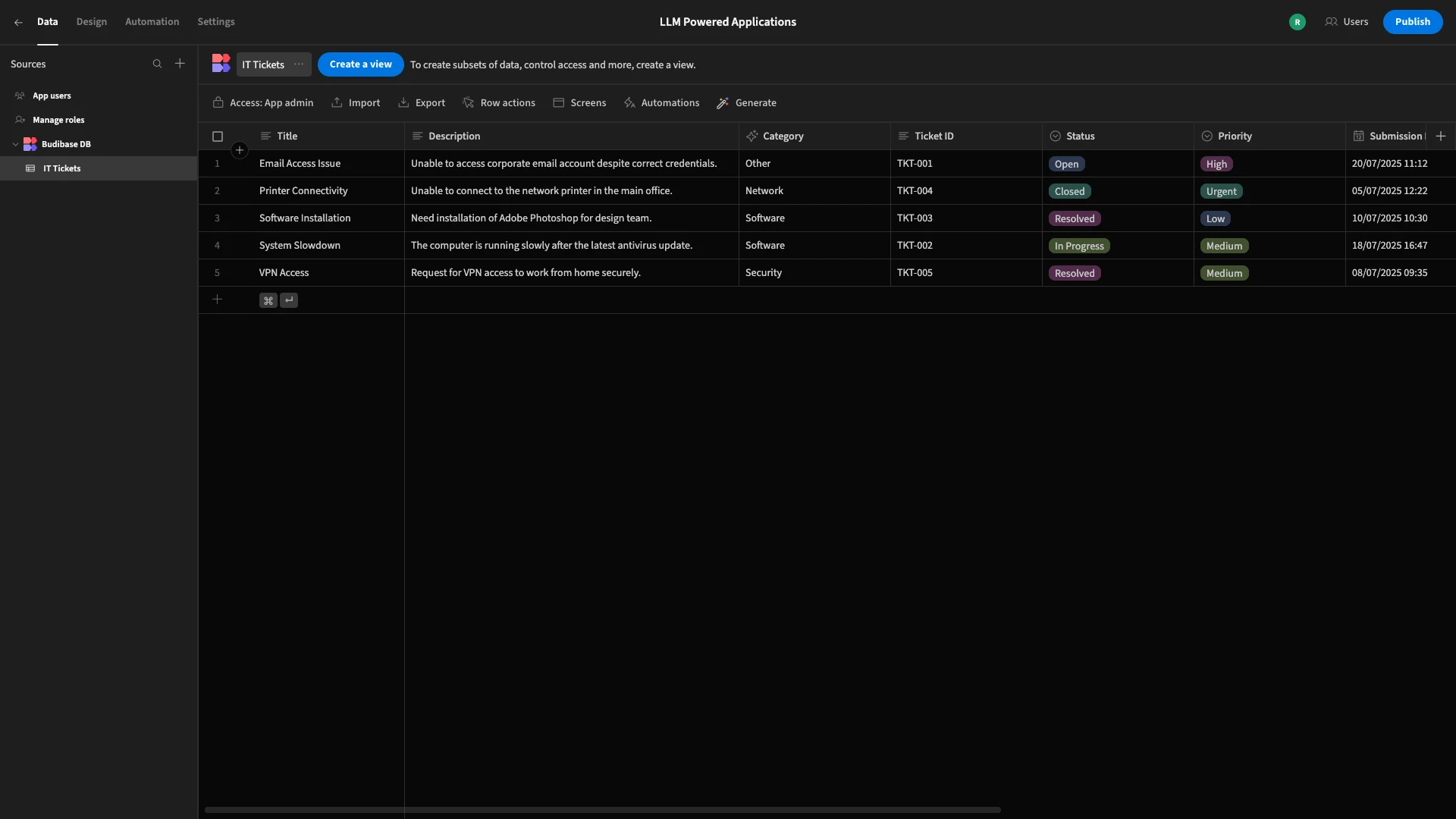
Task: Click the Security category cell
Action: [814, 273]
